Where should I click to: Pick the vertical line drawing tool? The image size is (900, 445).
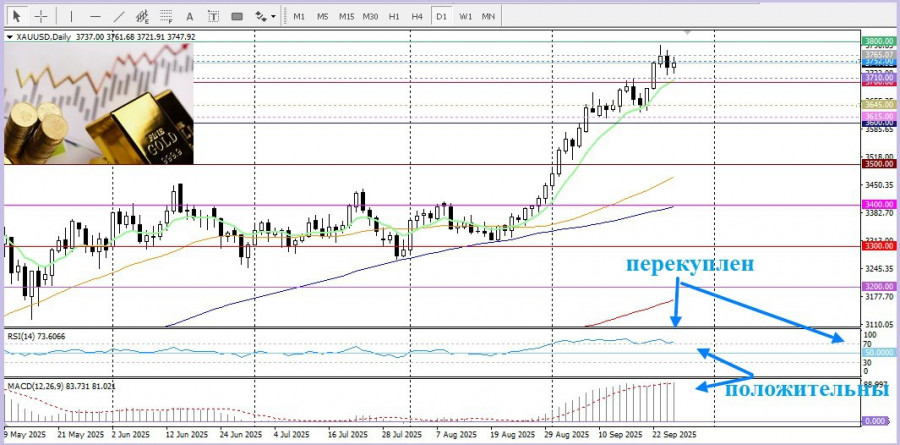tap(69, 16)
